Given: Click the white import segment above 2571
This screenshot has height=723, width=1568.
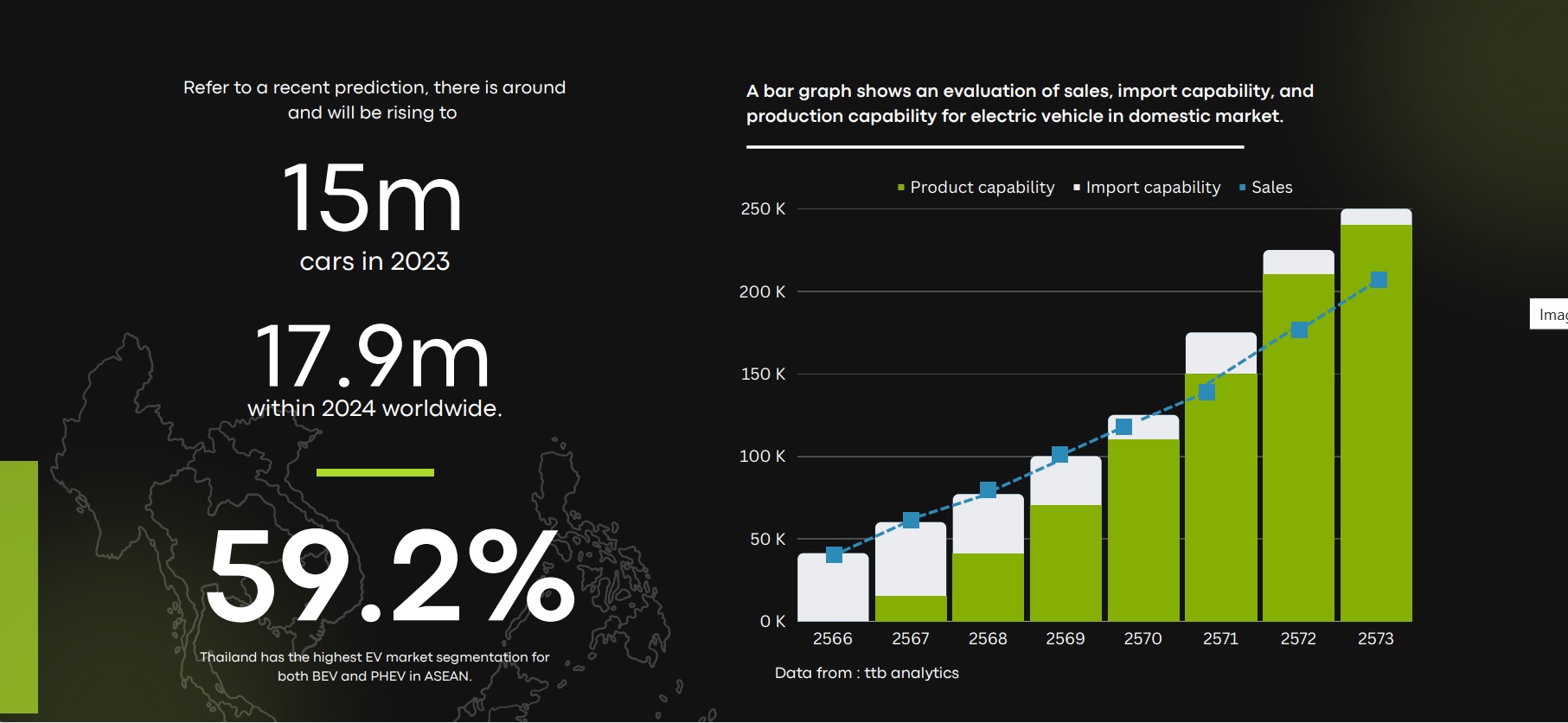Looking at the screenshot, I should (x=1221, y=353).
